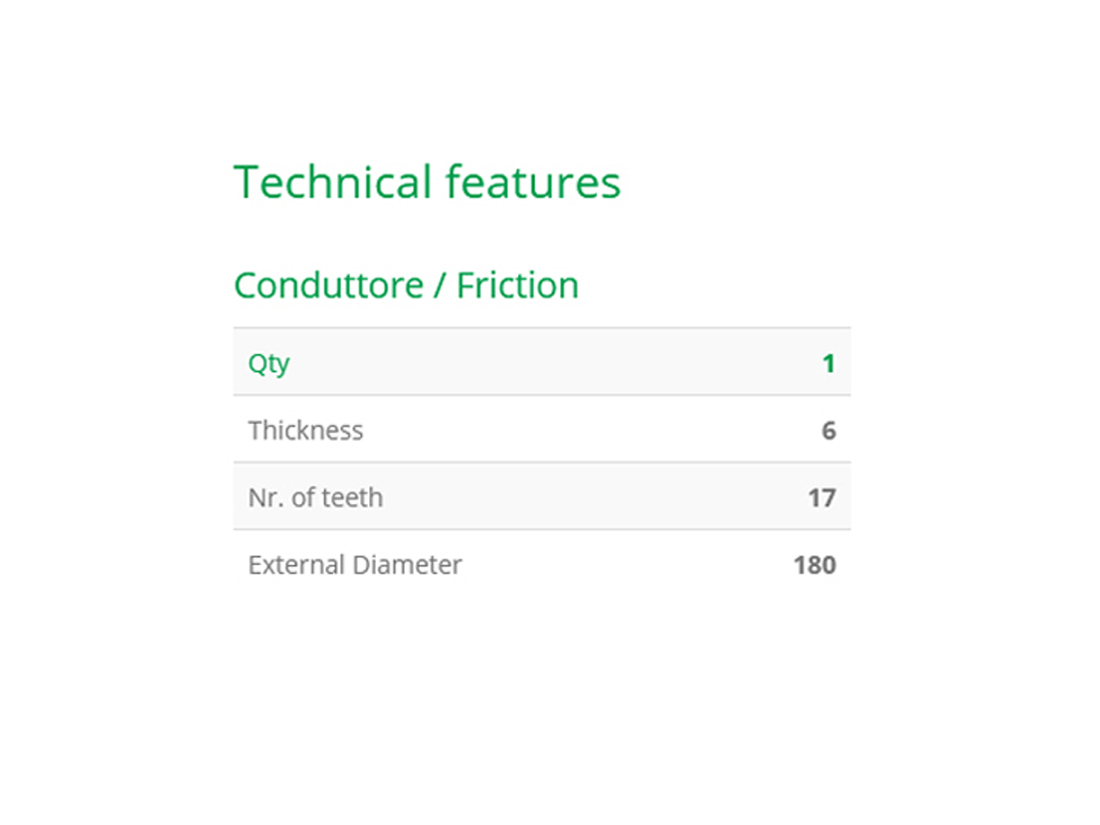Click the word Diameter in last row
The height and width of the screenshot is (825, 1100).
pyautogui.click(x=407, y=565)
